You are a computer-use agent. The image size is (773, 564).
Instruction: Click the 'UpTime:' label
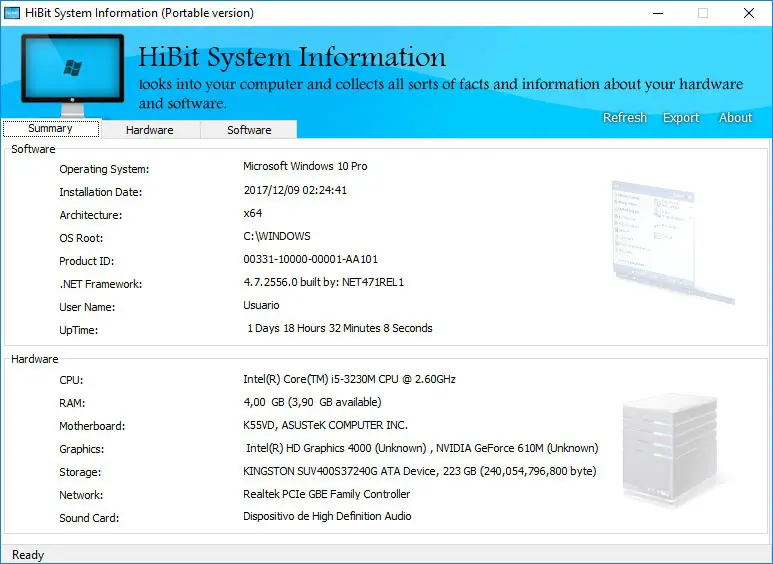79,330
